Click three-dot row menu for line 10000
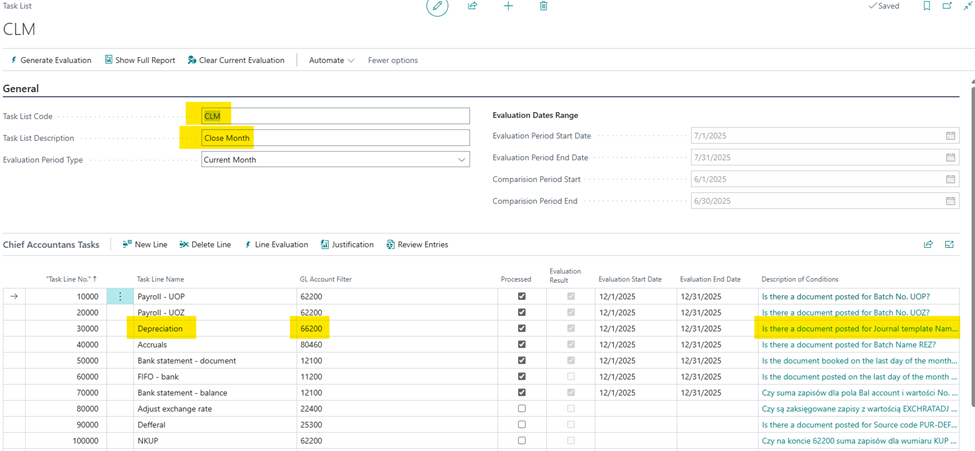Viewport: 975px width, 451px height. [x=120, y=297]
